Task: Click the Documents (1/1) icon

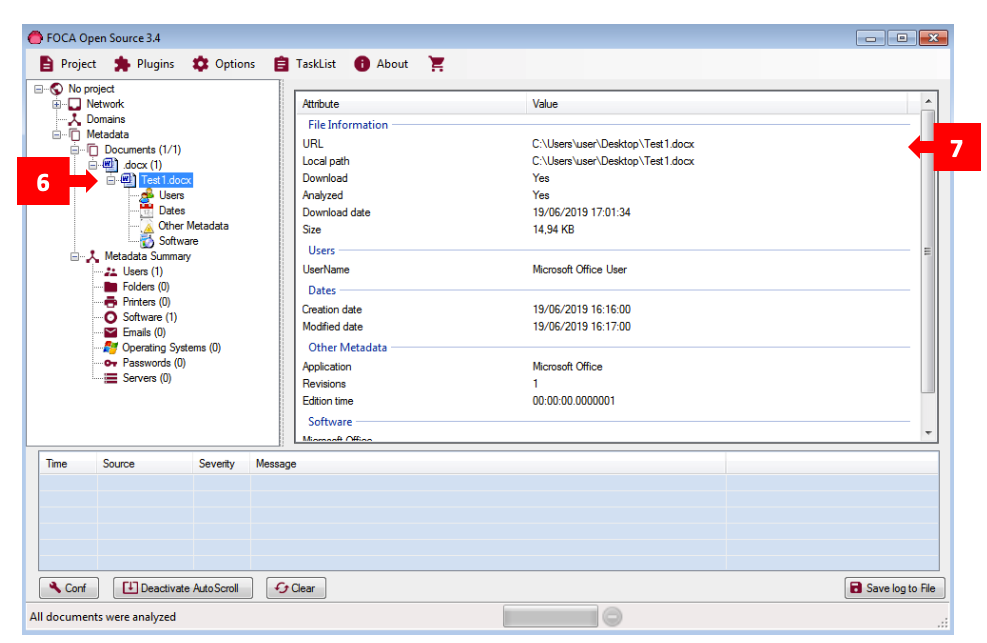Action: (x=93, y=150)
